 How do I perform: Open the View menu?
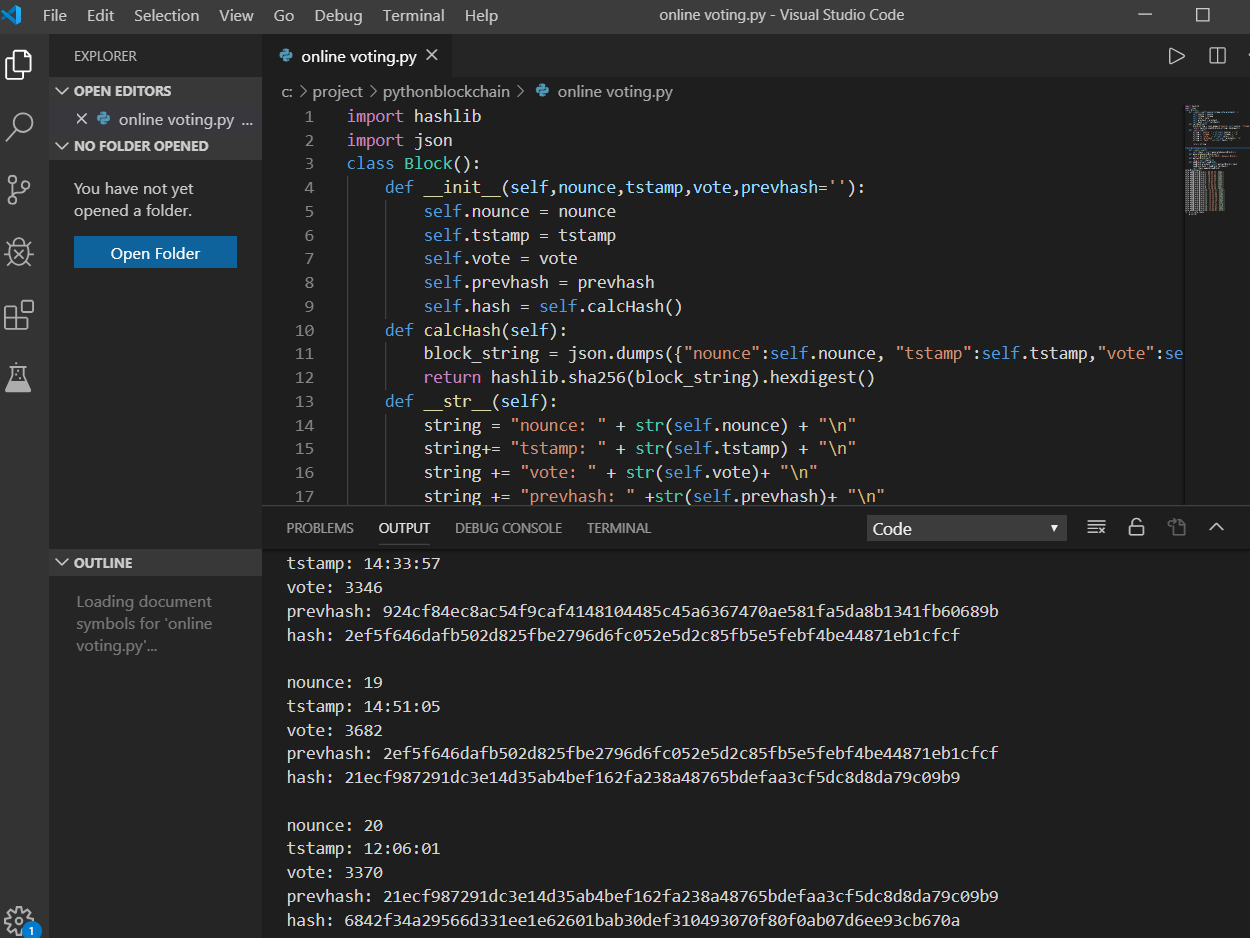(x=236, y=15)
